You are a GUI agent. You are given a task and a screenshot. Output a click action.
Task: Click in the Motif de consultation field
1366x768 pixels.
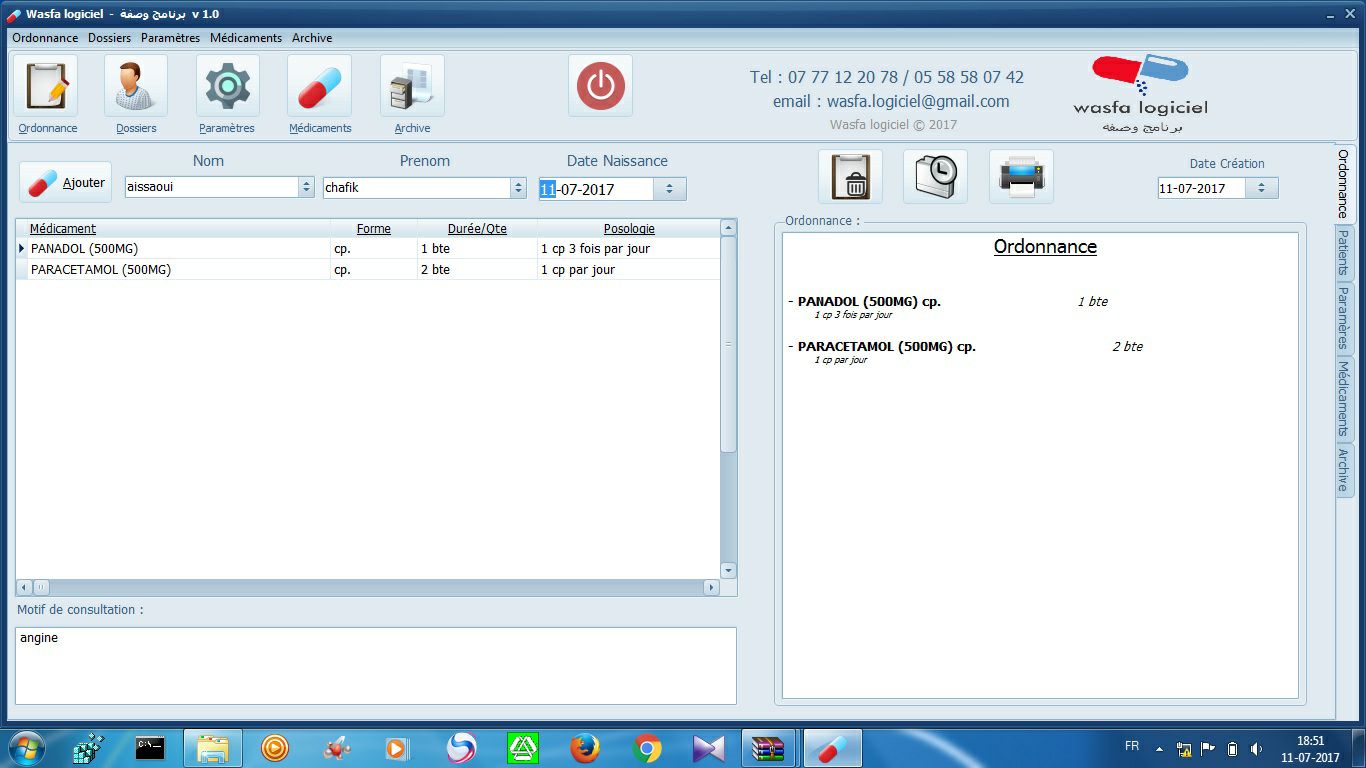point(376,665)
